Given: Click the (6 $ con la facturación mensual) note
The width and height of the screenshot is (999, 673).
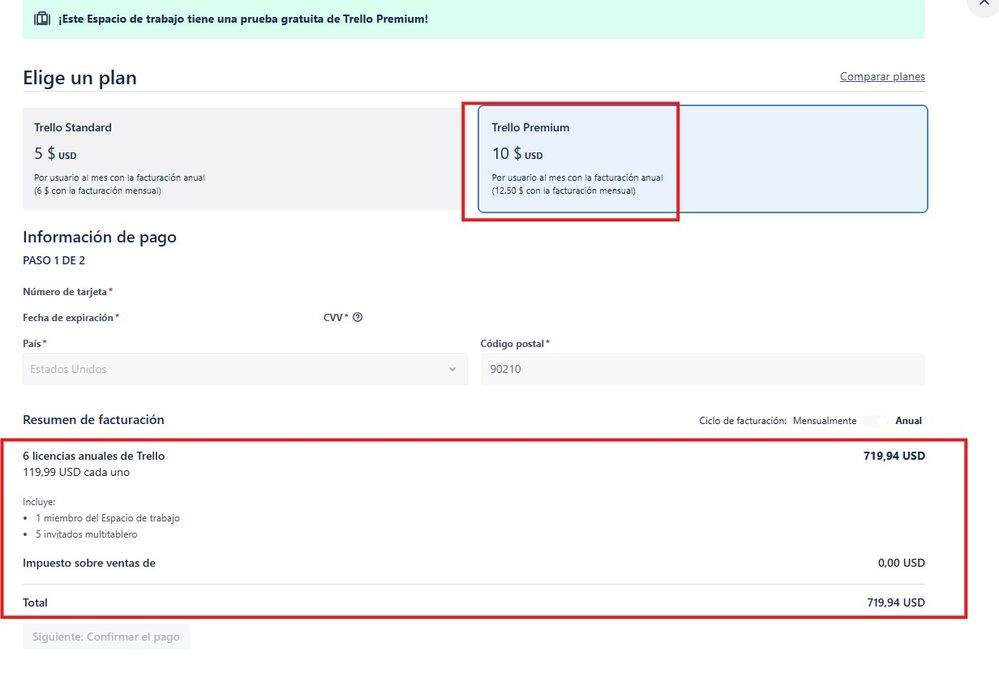Looking at the screenshot, I should (x=97, y=191).
